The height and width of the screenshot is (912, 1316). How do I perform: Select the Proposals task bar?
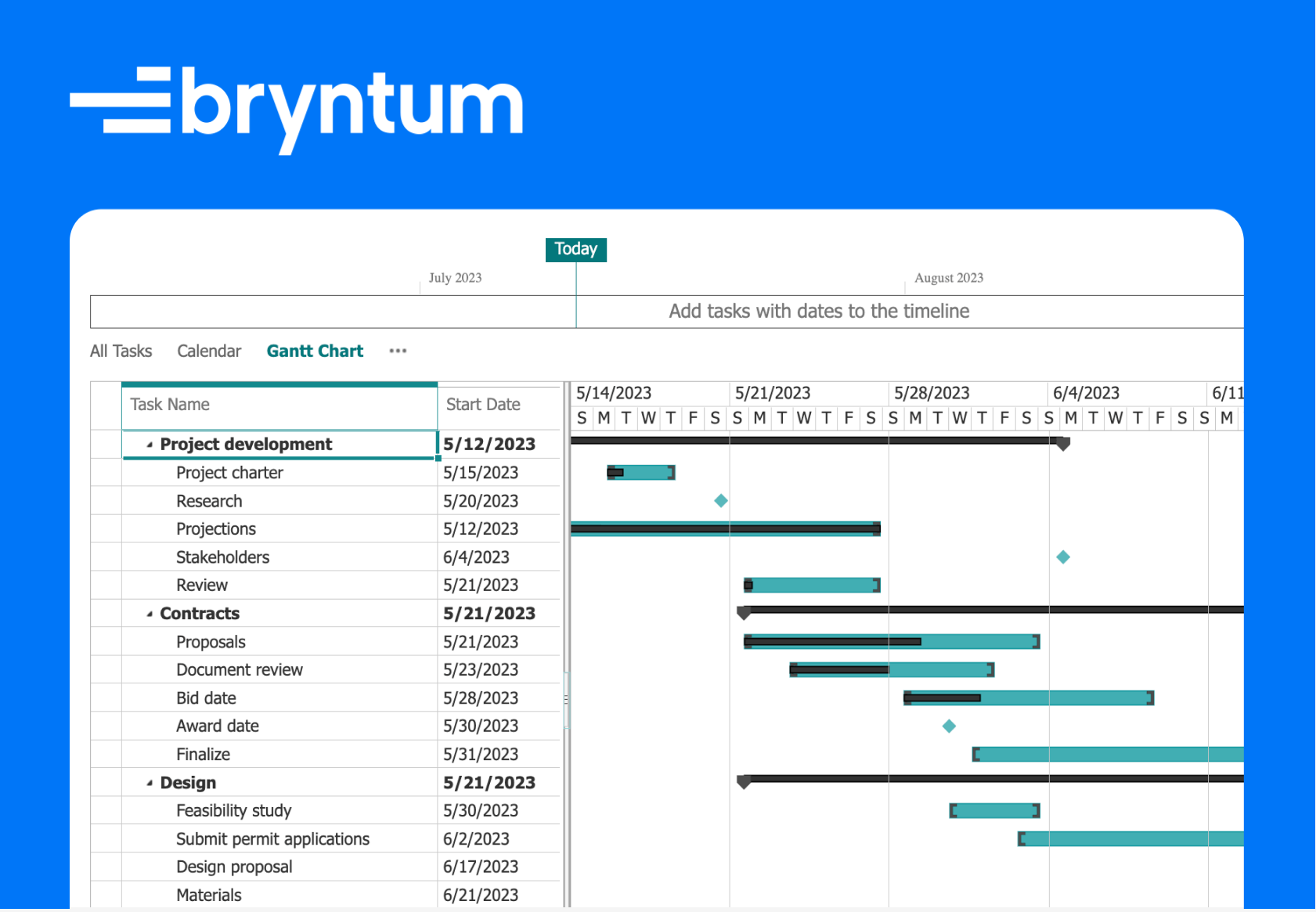[x=889, y=641]
